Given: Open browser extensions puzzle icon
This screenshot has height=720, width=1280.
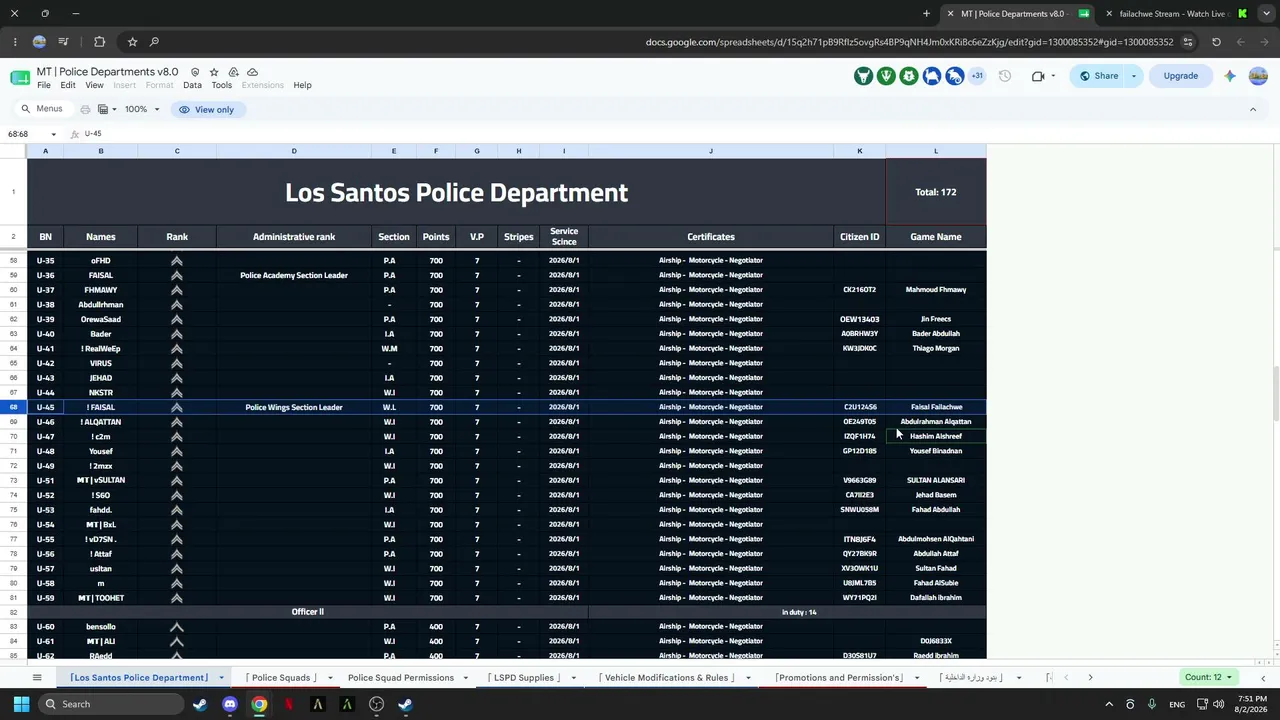Looking at the screenshot, I should tap(99, 42).
